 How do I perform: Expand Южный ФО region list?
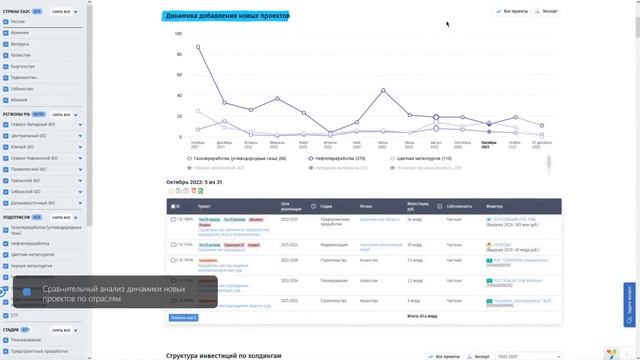pyautogui.click(x=80, y=147)
